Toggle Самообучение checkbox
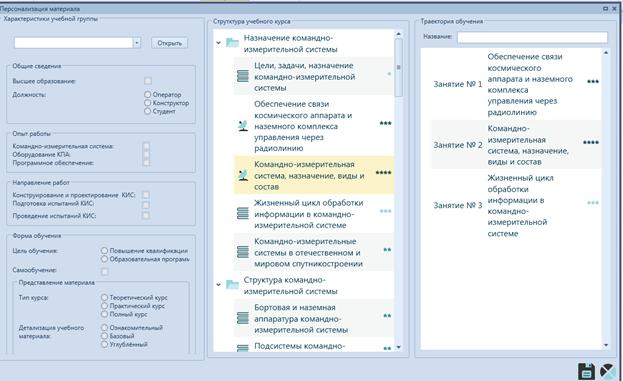The image size is (623, 381). [x=104, y=271]
